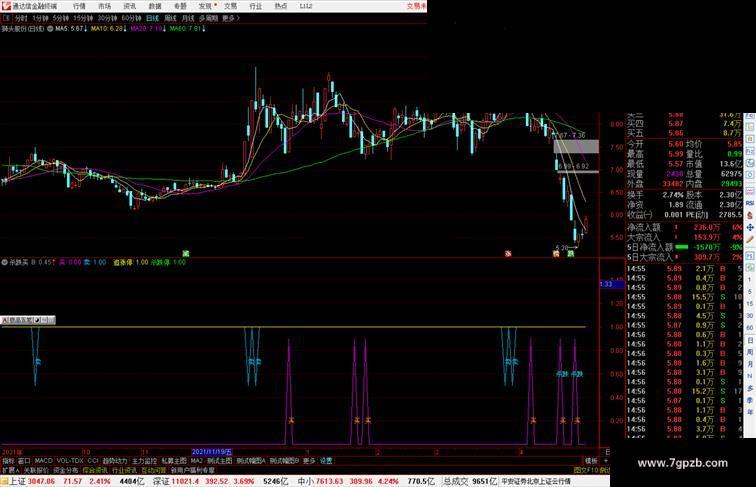Select 1-minute period in right sidebar
Image resolution: width=756 pixels, height=487 pixels.
(x=750, y=280)
